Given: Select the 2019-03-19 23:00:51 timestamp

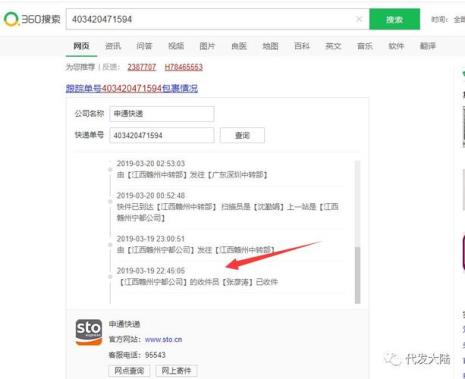Looking at the screenshot, I should pos(151,239).
